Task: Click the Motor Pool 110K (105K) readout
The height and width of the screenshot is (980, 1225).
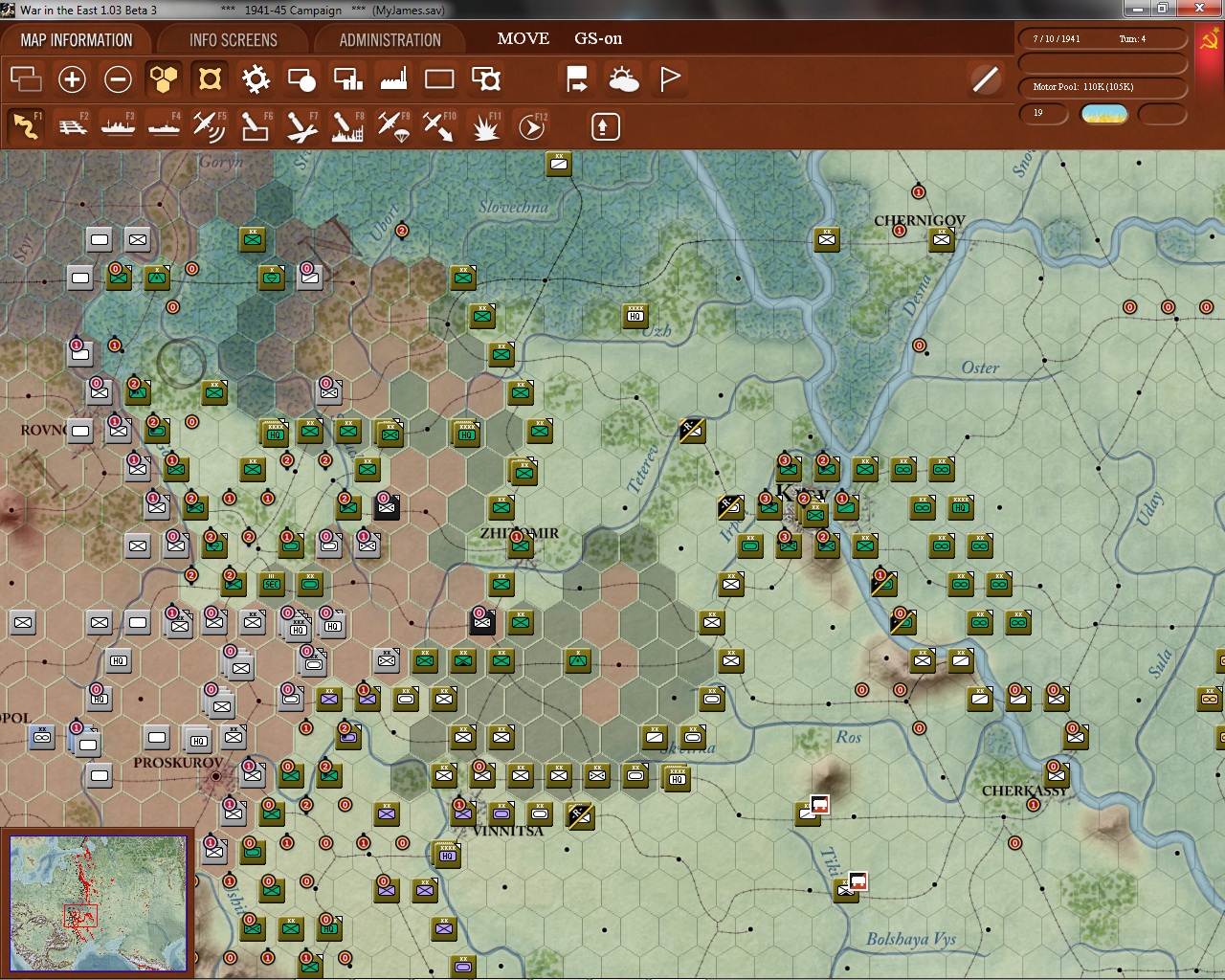Action: [1083, 87]
